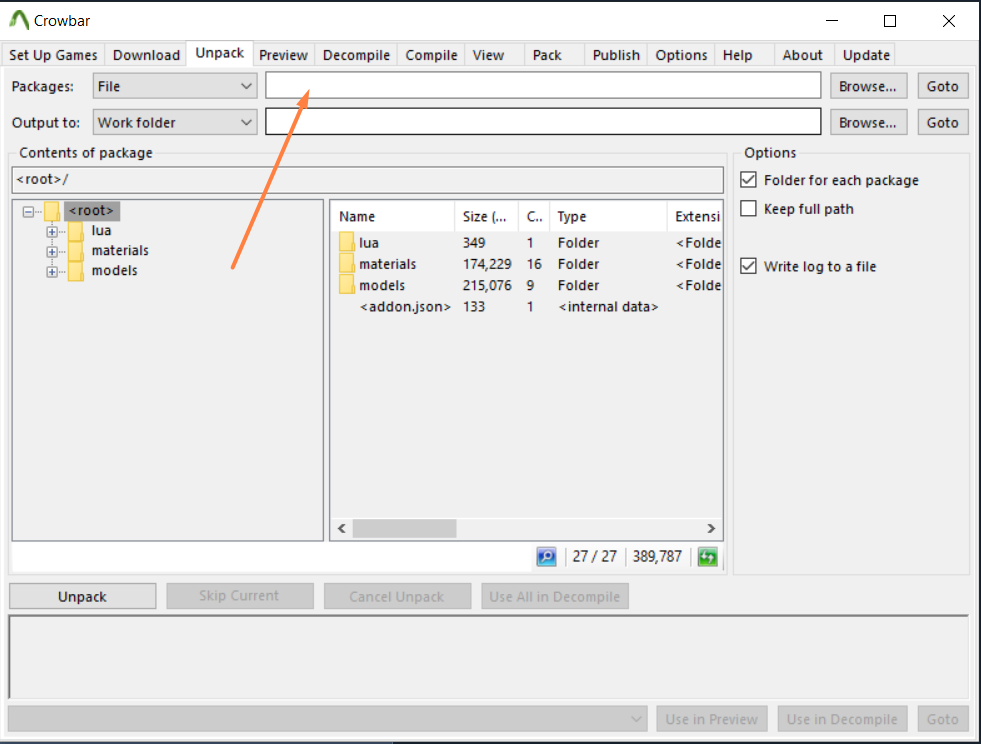981x744 pixels.
Task: Expand the models tree node
Action: point(52,272)
